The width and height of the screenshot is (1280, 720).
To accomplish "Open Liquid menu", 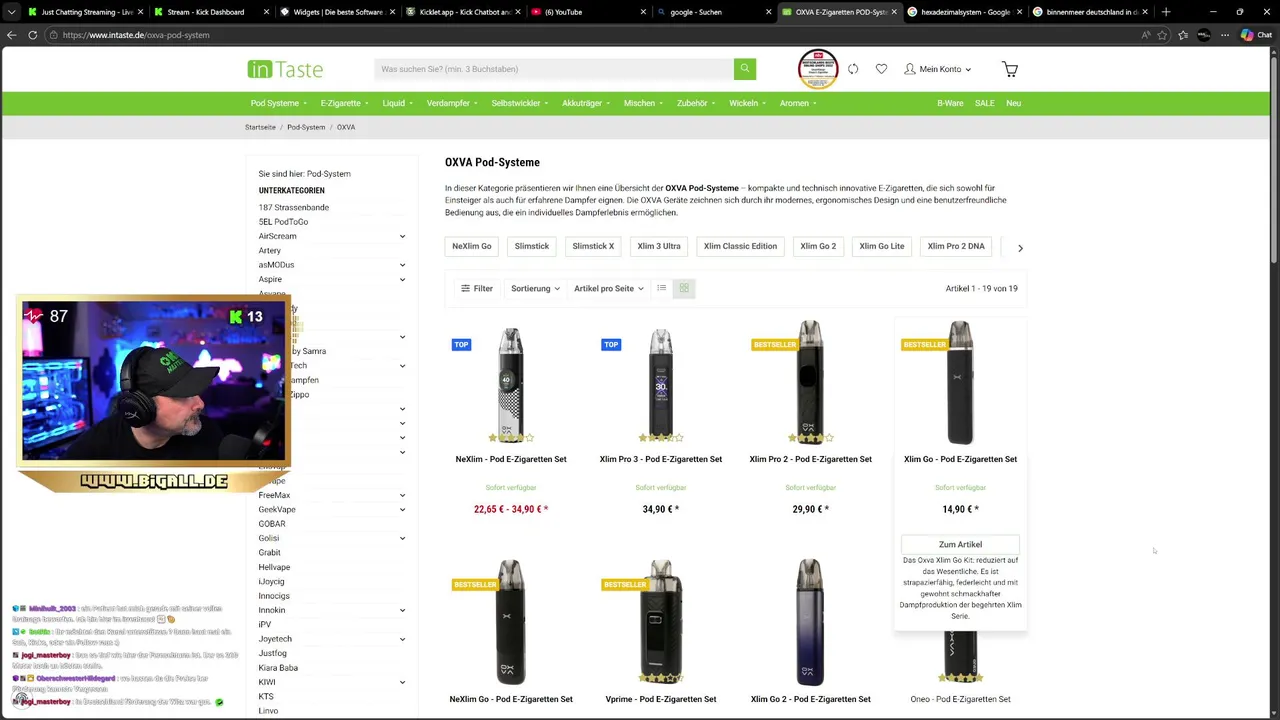I will pyautogui.click(x=397, y=103).
